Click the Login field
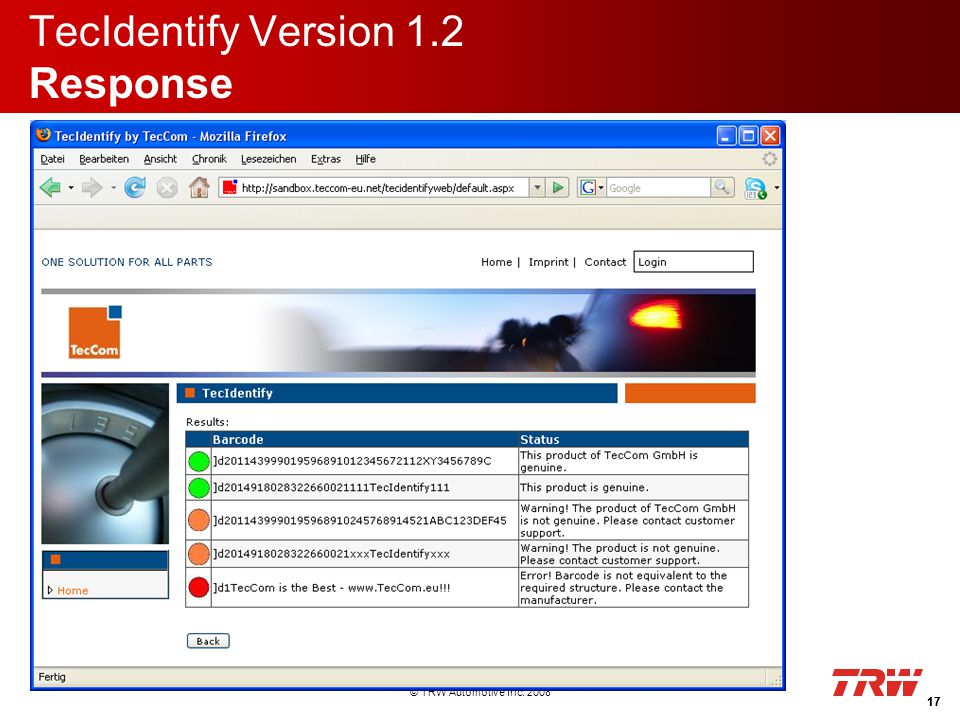This screenshot has height=720, width=960. (694, 262)
